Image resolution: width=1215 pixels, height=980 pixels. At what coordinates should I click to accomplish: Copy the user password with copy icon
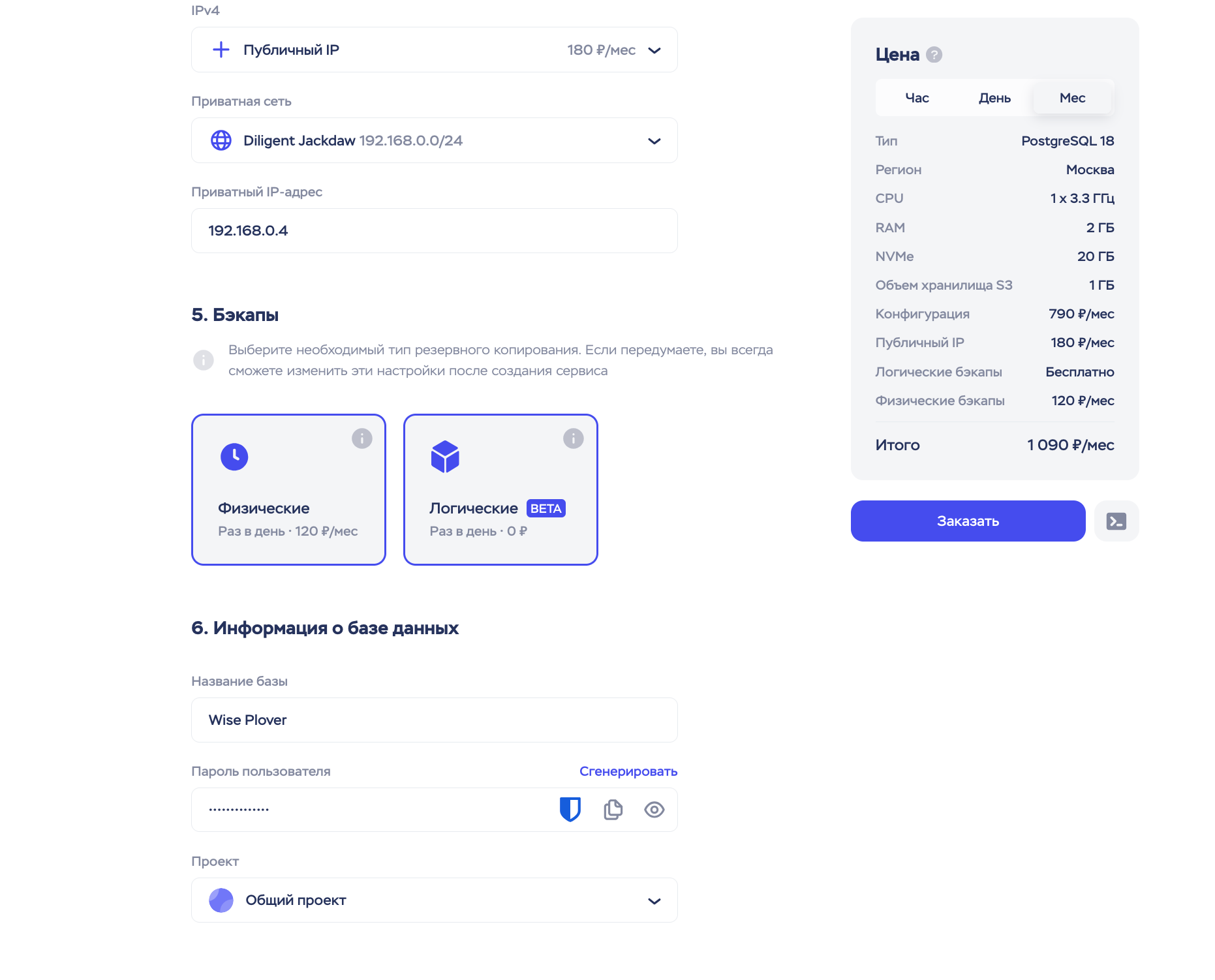613,810
